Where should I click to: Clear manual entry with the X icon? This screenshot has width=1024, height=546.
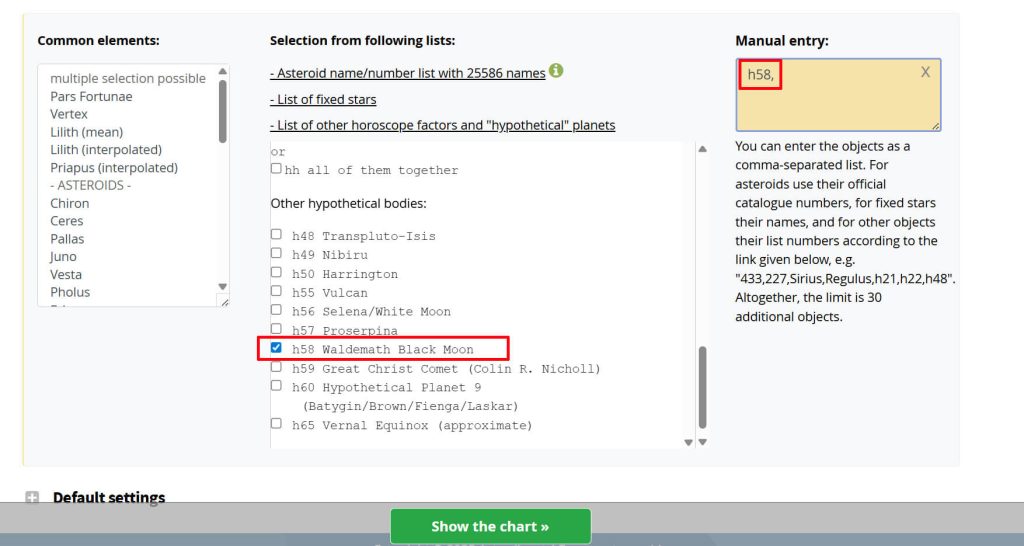pos(925,72)
